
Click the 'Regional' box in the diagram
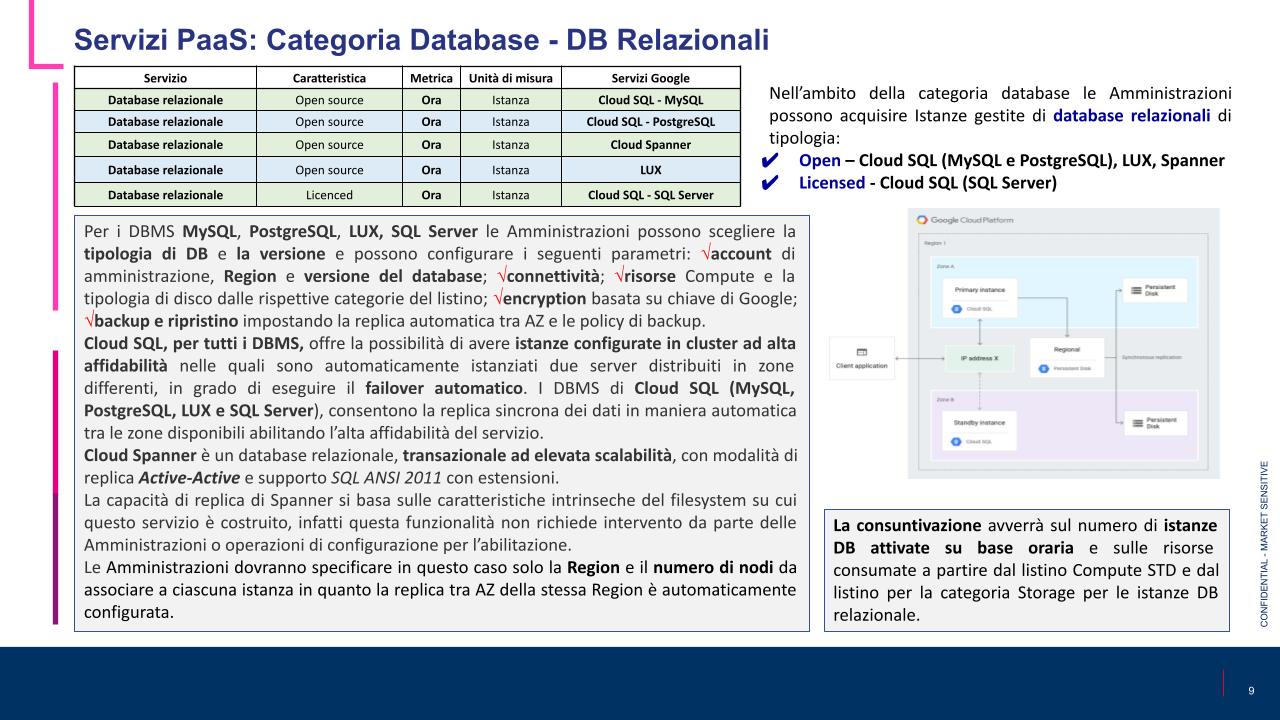pyautogui.click(x=1066, y=359)
